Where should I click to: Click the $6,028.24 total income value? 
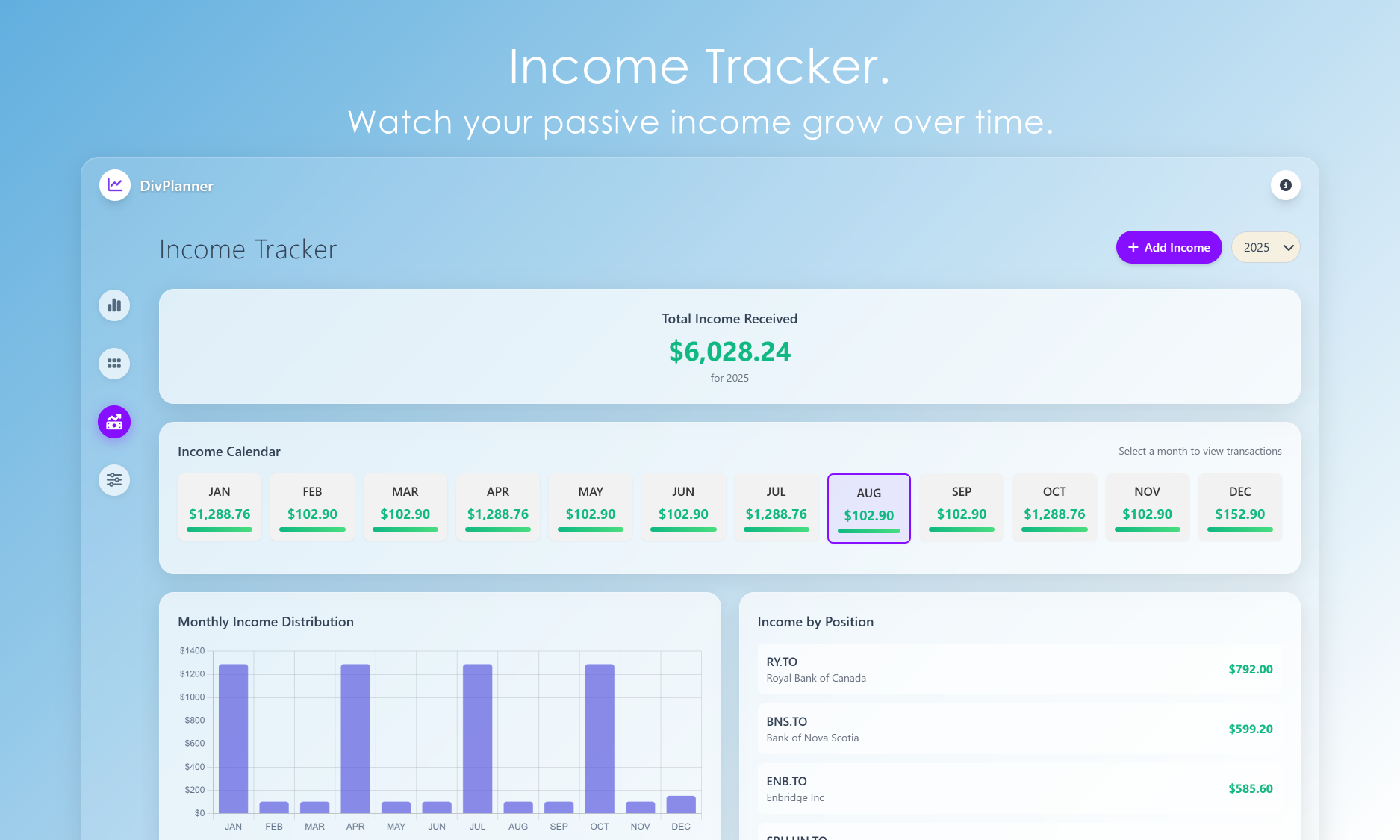[729, 351]
